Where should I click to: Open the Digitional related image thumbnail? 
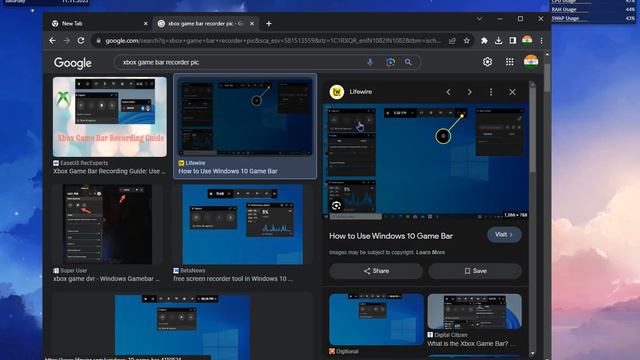(x=376, y=319)
